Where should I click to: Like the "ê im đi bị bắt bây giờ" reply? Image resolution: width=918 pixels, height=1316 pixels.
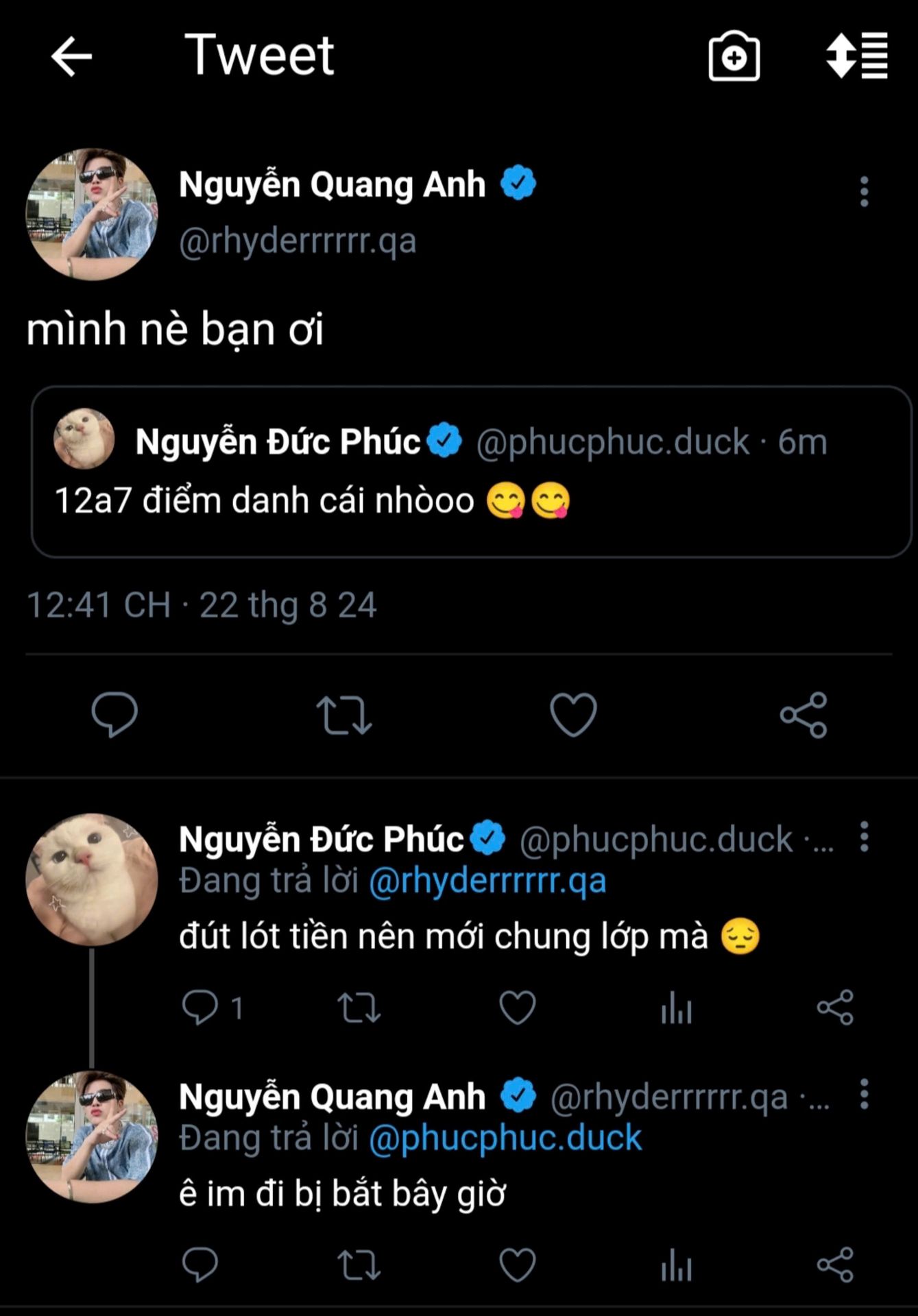click(517, 1265)
